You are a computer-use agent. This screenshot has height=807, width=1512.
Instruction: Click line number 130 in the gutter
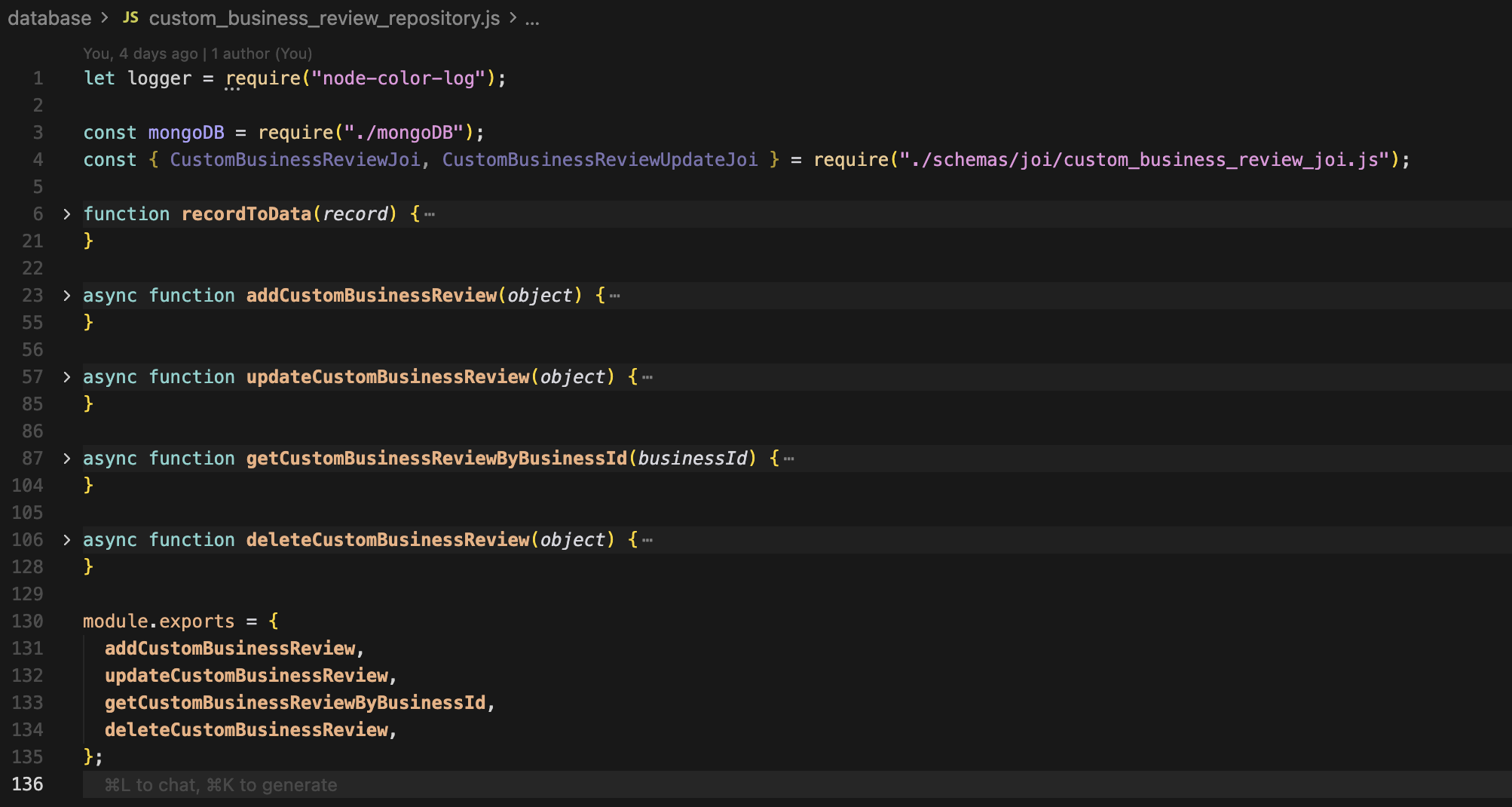[x=28, y=621]
